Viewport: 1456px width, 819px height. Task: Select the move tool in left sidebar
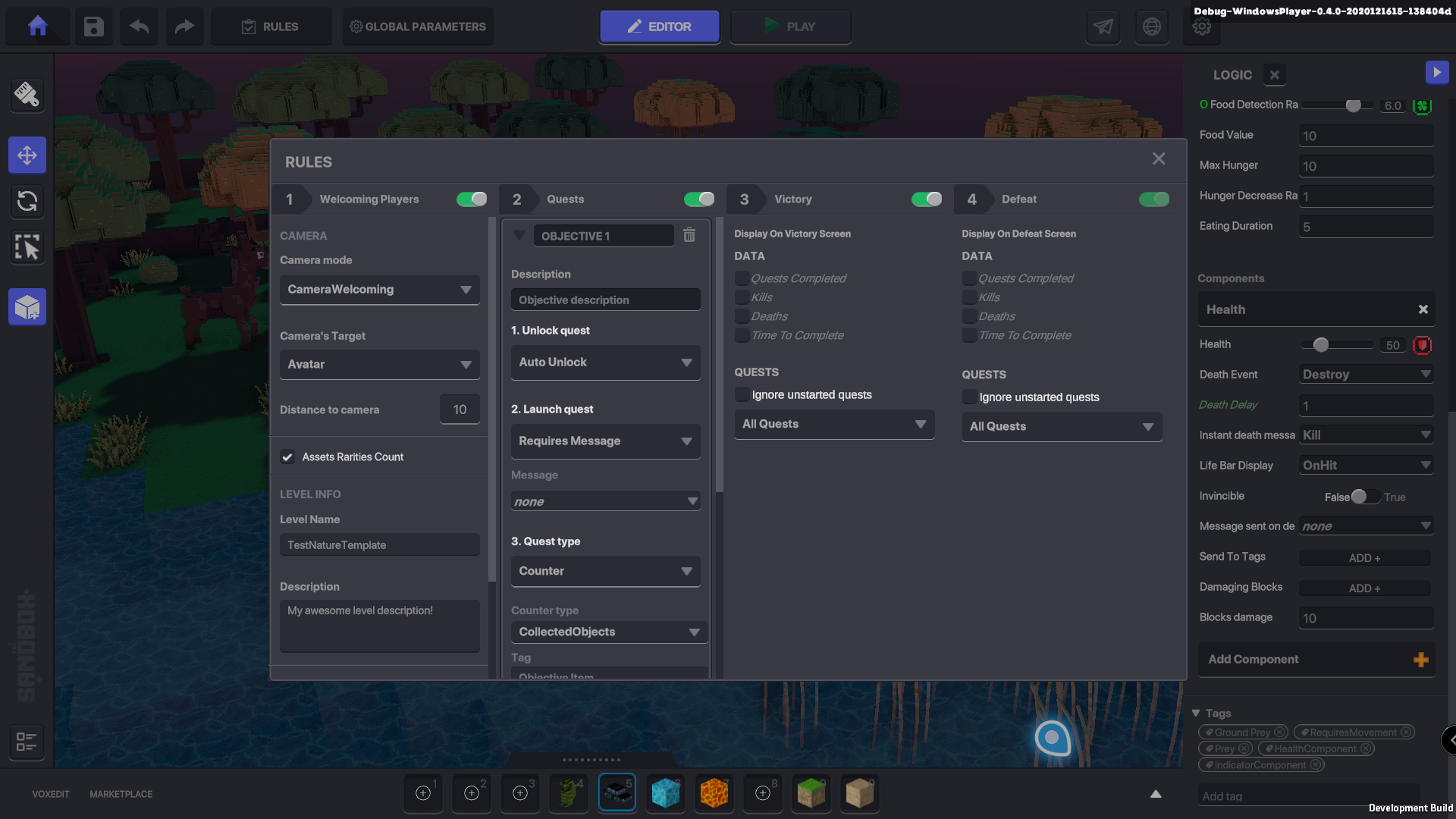tap(27, 155)
